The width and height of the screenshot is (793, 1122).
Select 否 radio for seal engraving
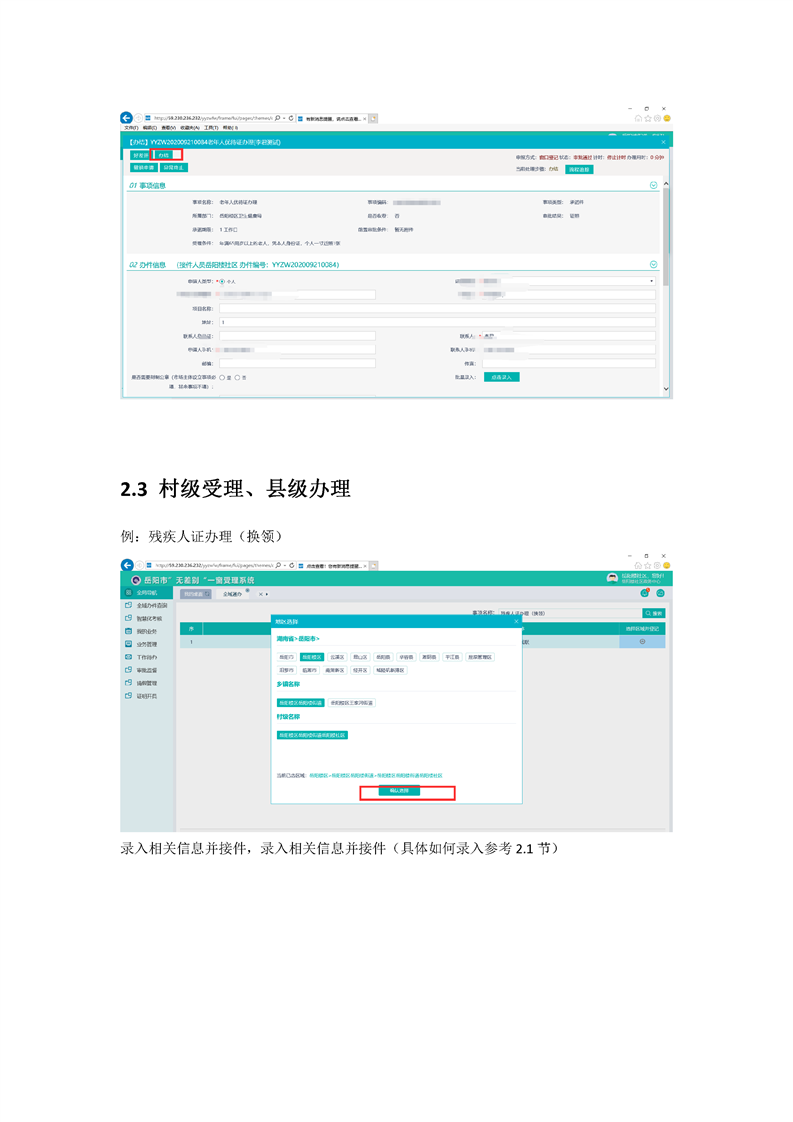[238, 377]
